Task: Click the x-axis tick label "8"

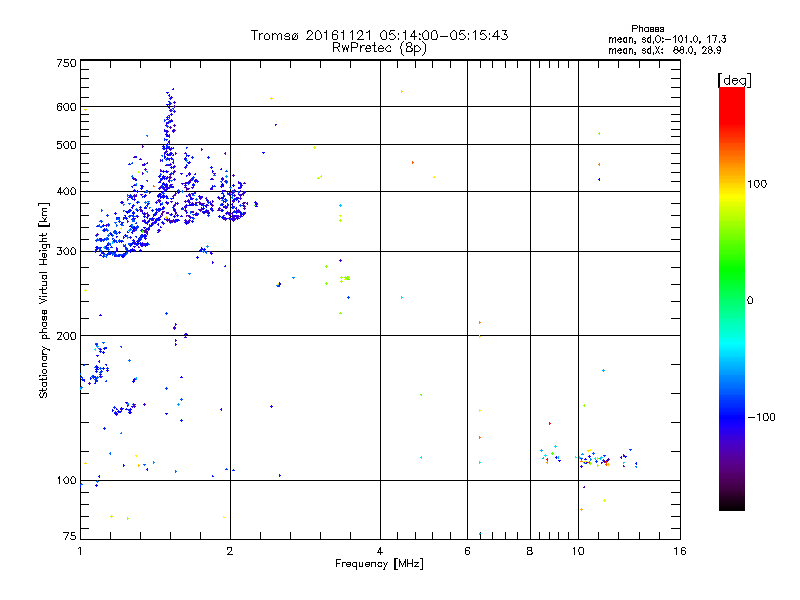Action: (x=530, y=551)
